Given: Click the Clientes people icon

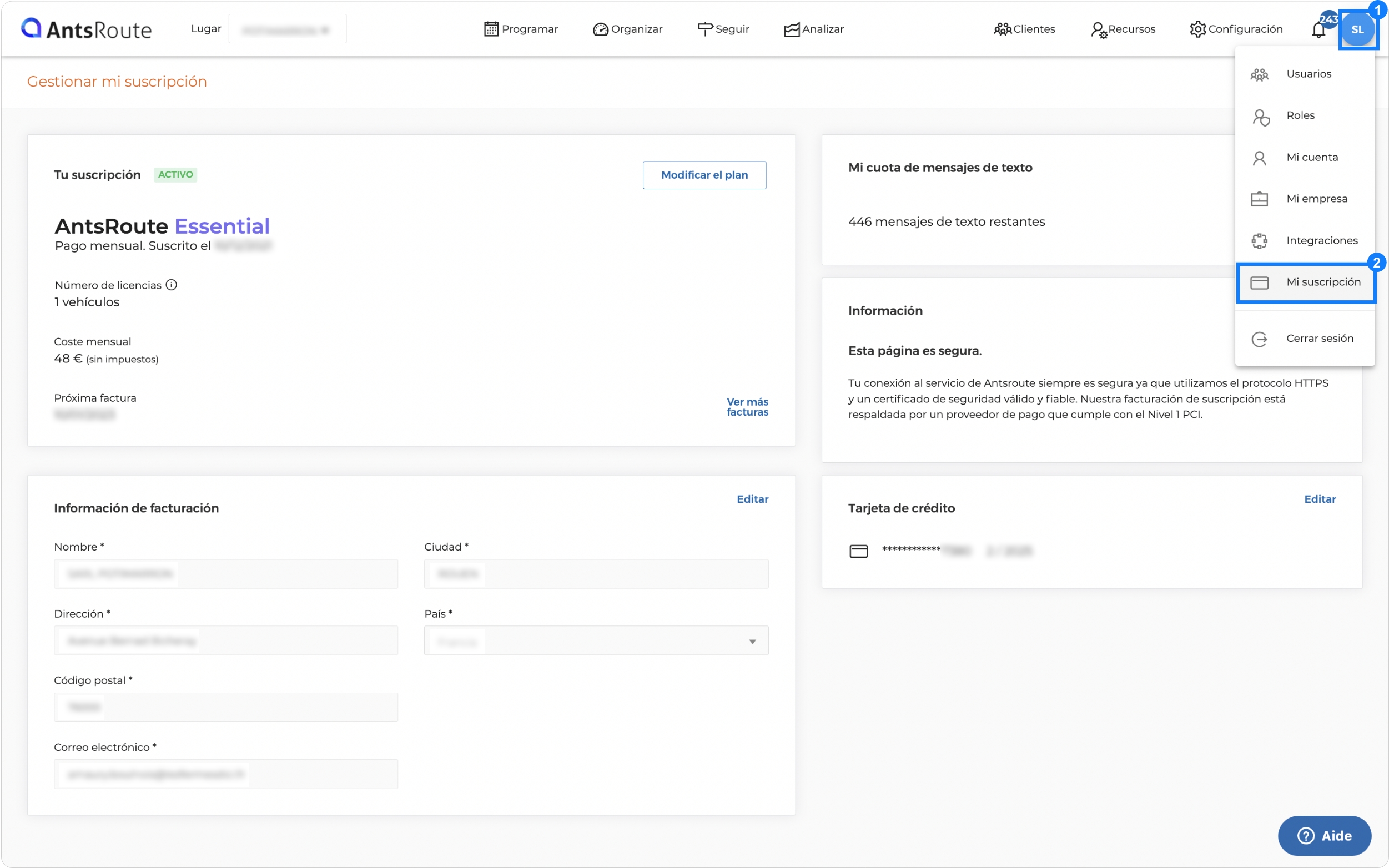Looking at the screenshot, I should 1002,29.
